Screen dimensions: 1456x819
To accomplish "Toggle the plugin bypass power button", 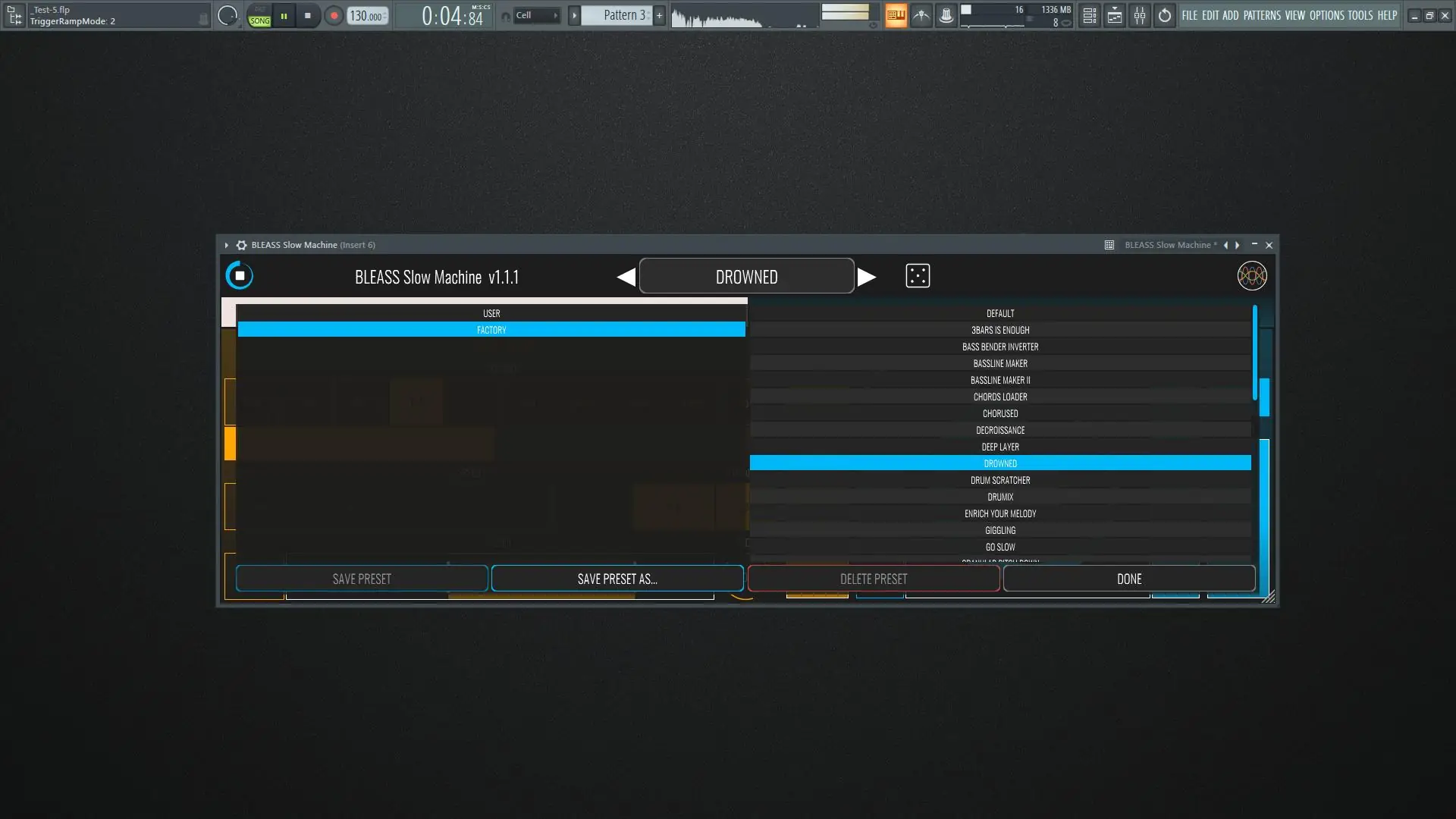I will (x=240, y=276).
